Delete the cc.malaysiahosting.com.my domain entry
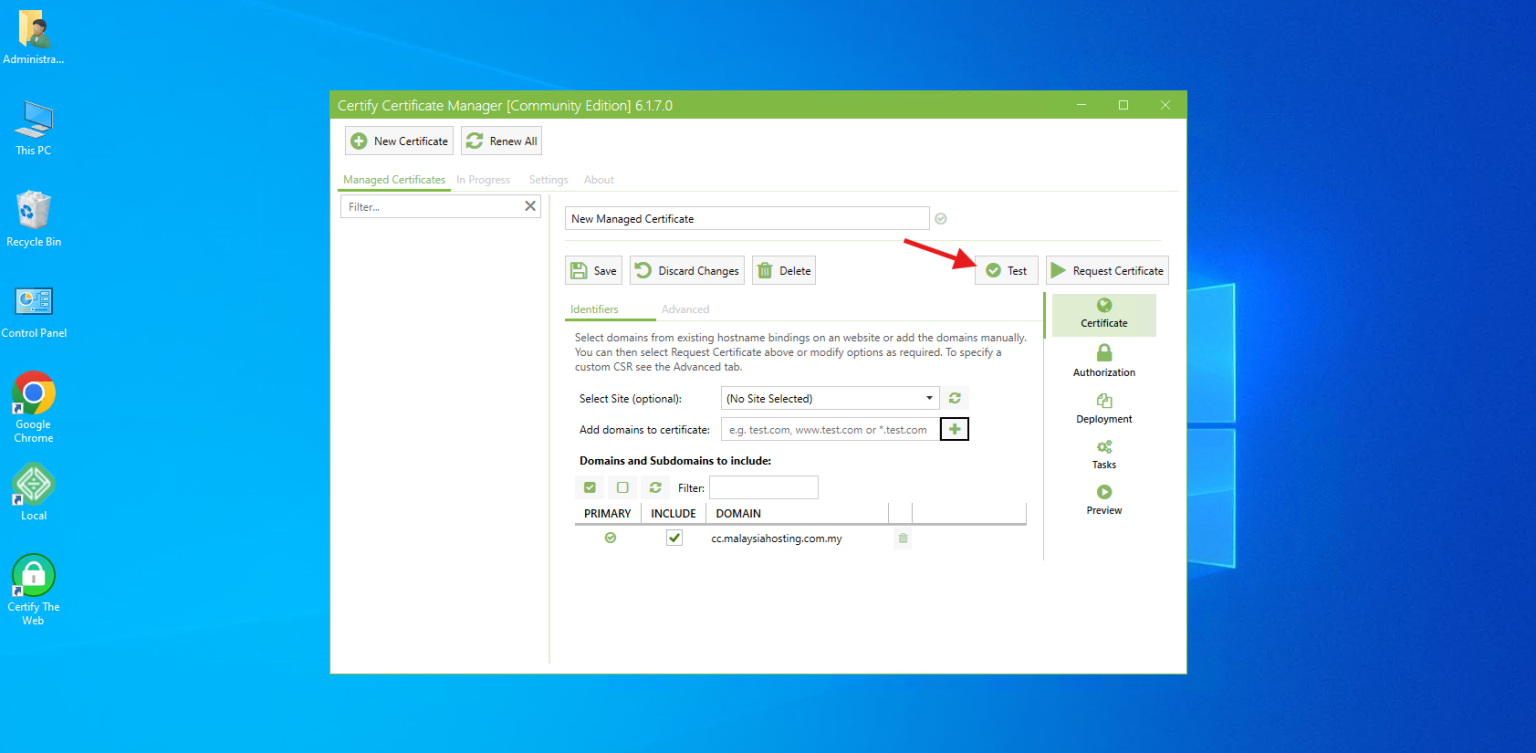 coord(902,538)
